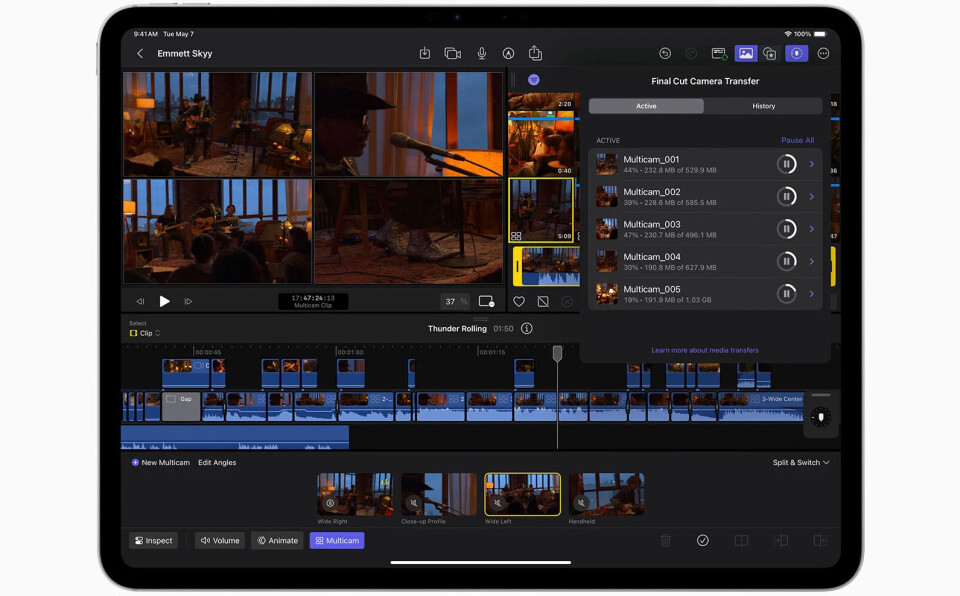The image size is (960, 596).
Task: Open the more options ellipsis icon
Action: 824,53
